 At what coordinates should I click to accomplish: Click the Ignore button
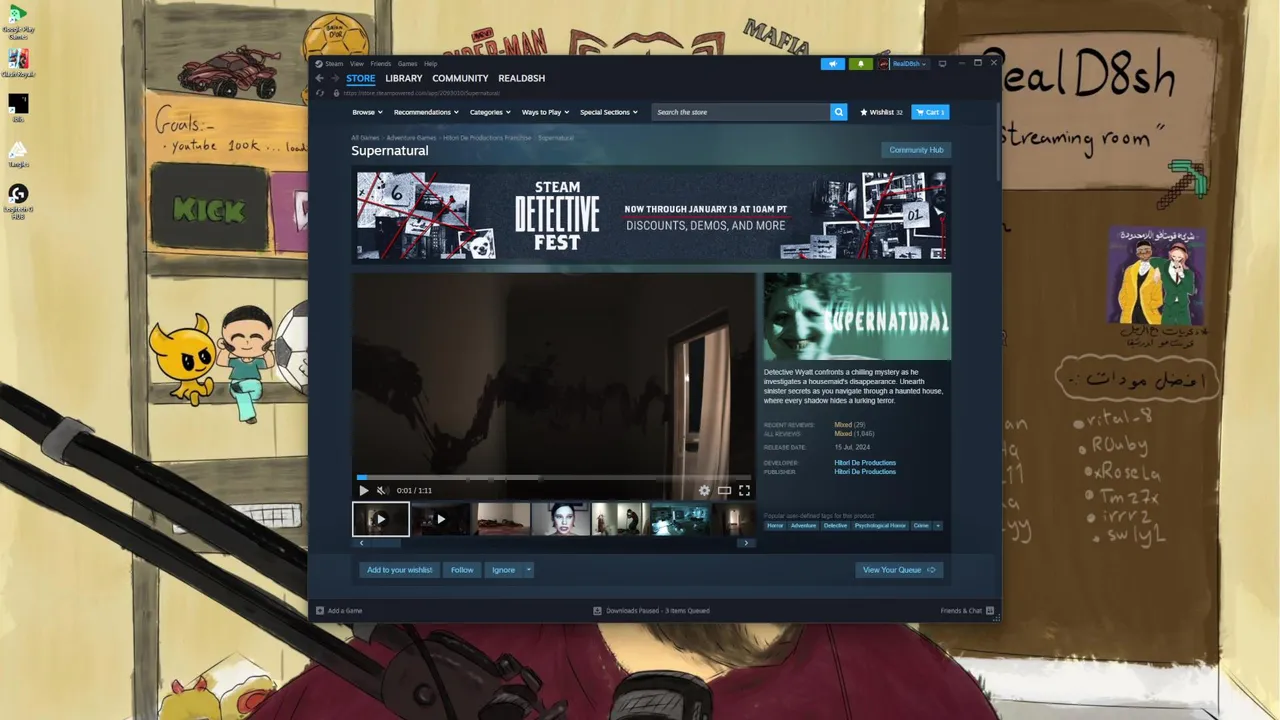[503, 570]
